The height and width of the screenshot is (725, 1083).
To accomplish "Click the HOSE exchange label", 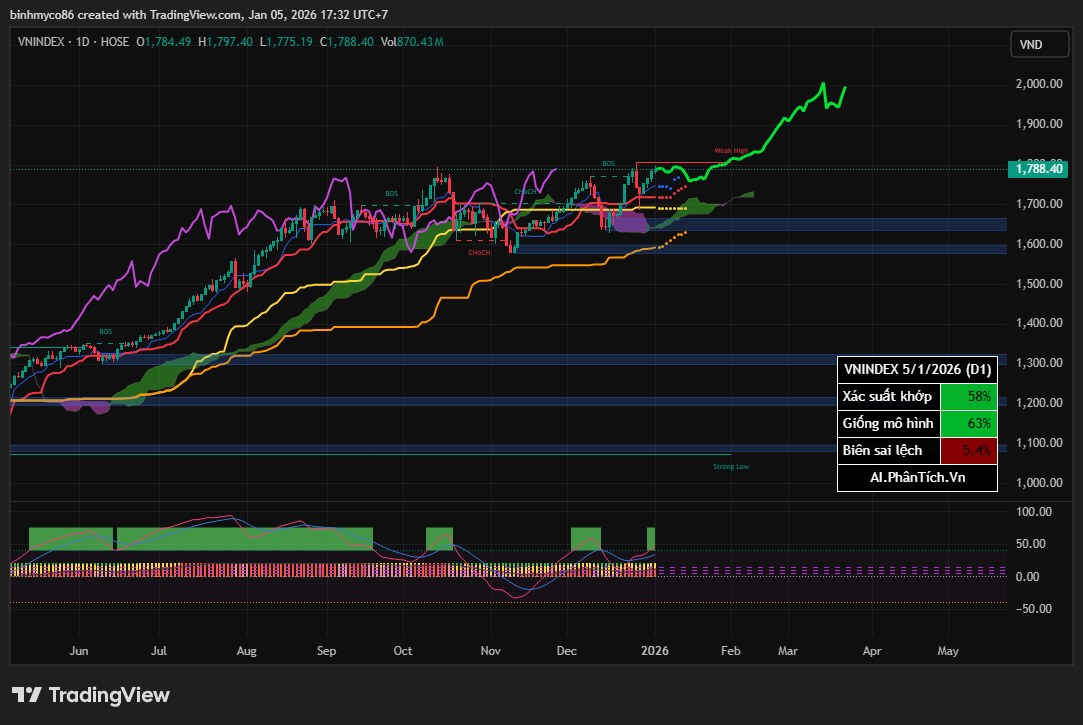I will (x=115, y=42).
